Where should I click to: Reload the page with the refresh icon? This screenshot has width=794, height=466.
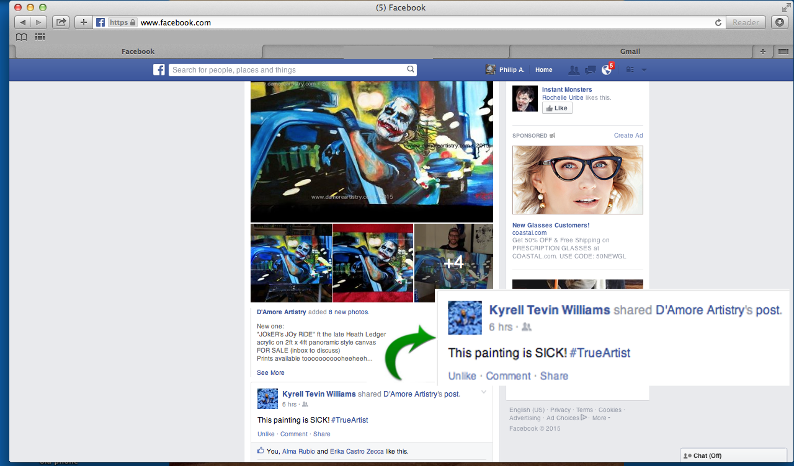coord(718,22)
